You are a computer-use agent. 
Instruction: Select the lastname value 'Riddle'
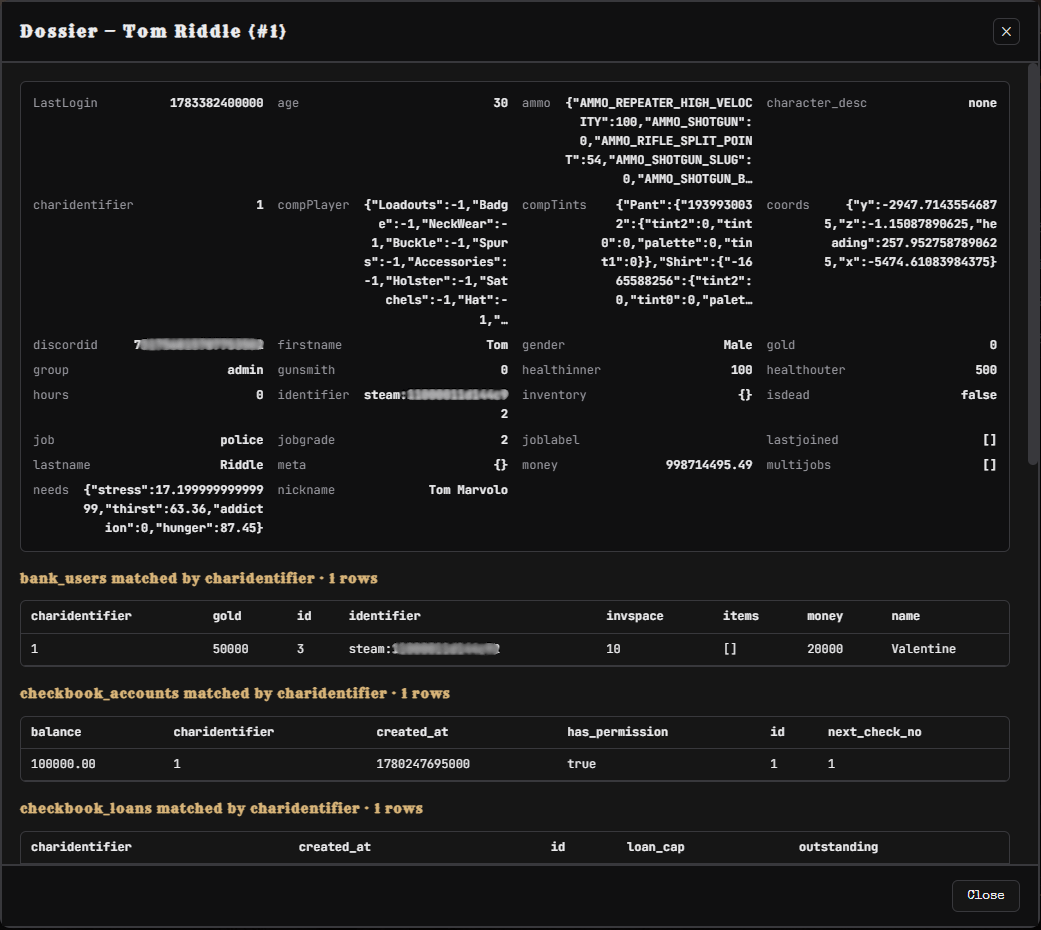pos(242,465)
